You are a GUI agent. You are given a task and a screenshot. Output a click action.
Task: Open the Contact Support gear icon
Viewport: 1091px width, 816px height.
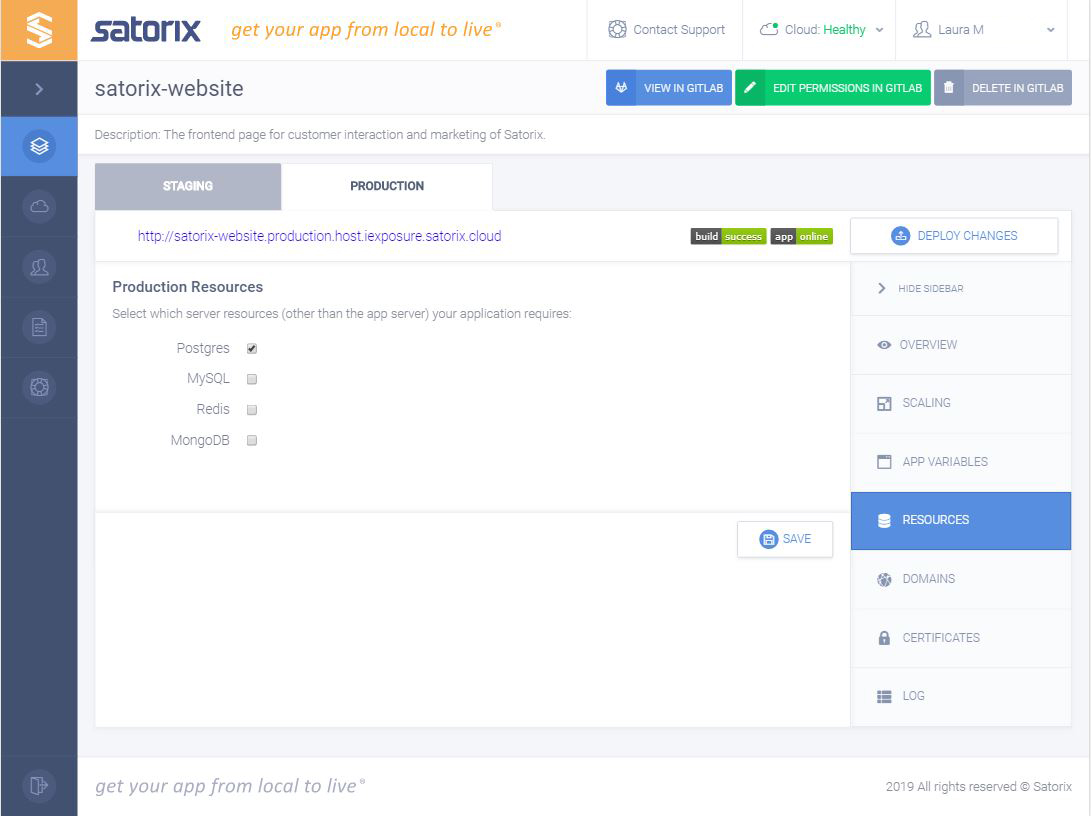tap(618, 29)
